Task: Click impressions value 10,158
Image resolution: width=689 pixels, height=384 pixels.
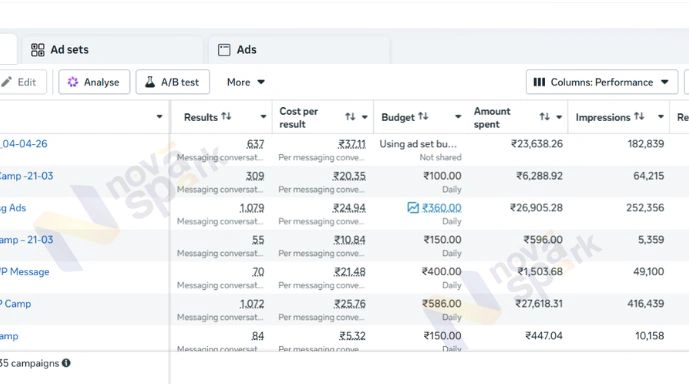Action: tap(649, 336)
